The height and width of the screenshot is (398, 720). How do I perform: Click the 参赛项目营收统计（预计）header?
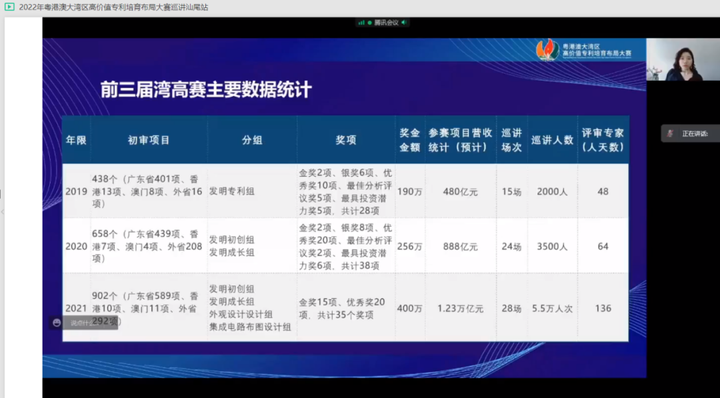[x=461, y=140]
